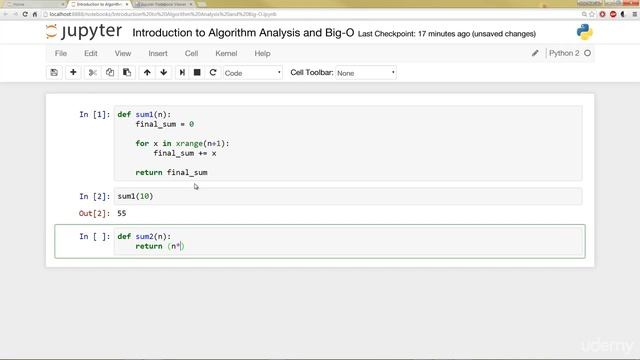Run cell and select next

(x=182, y=73)
